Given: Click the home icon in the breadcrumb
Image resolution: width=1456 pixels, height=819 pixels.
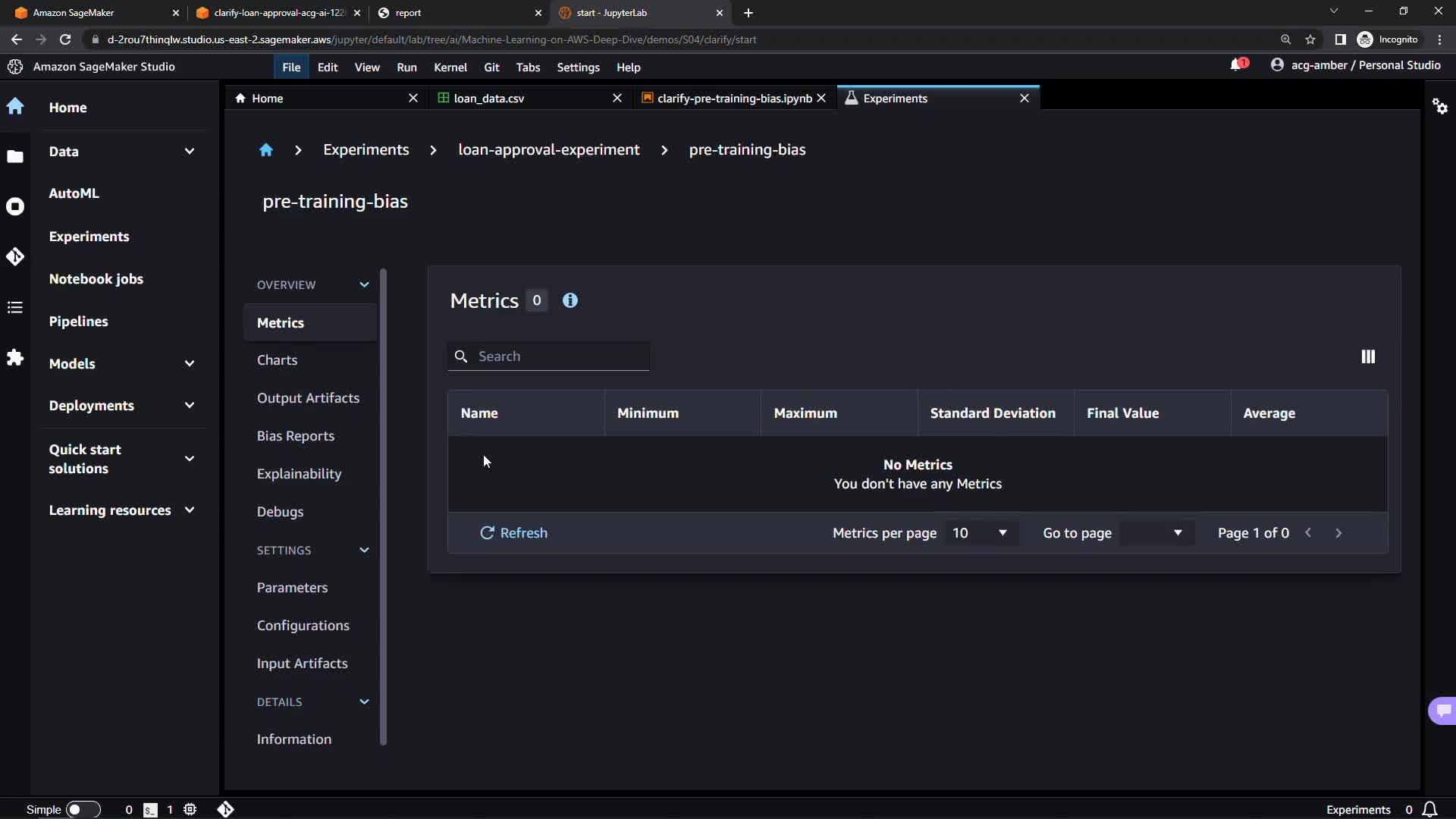Looking at the screenshot, I should click(265, 150).
